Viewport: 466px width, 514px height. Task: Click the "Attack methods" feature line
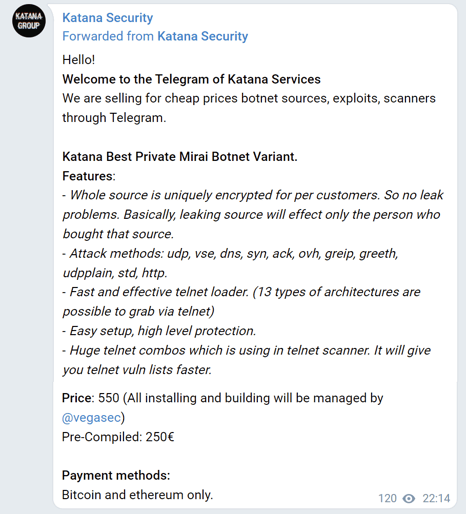[x=230, y=263]
